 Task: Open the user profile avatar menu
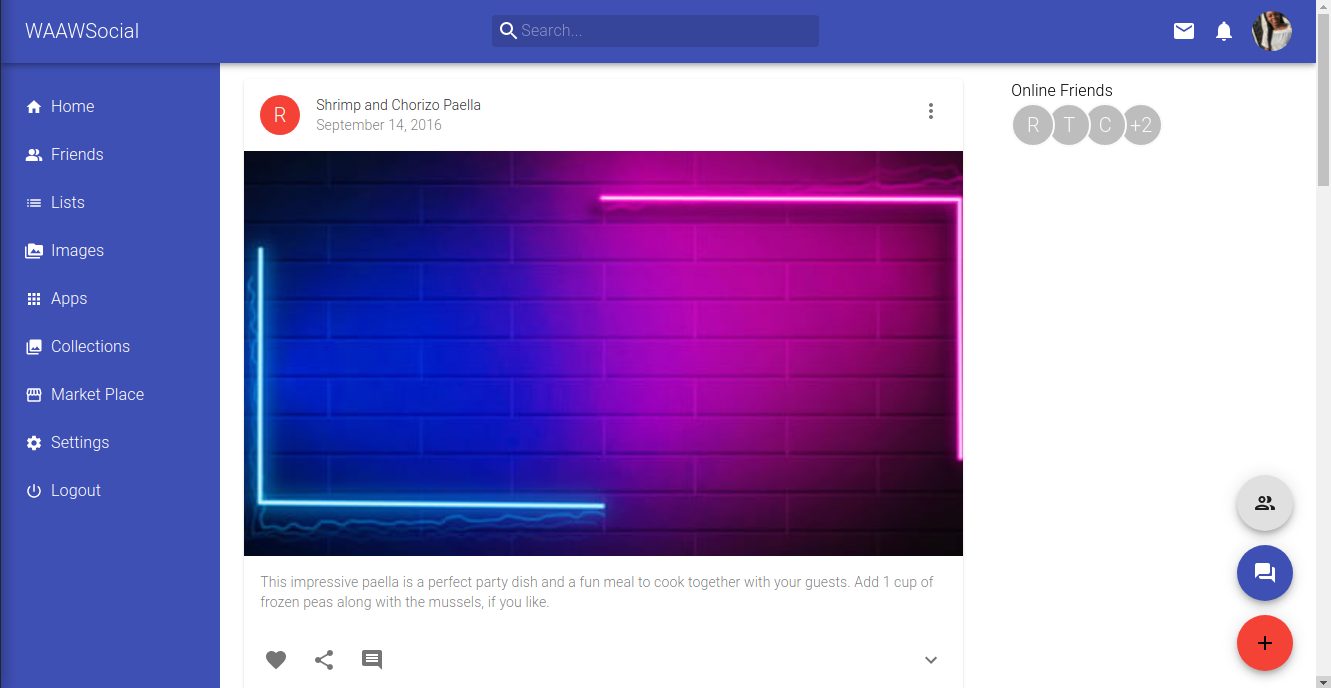click(1272, 31)
